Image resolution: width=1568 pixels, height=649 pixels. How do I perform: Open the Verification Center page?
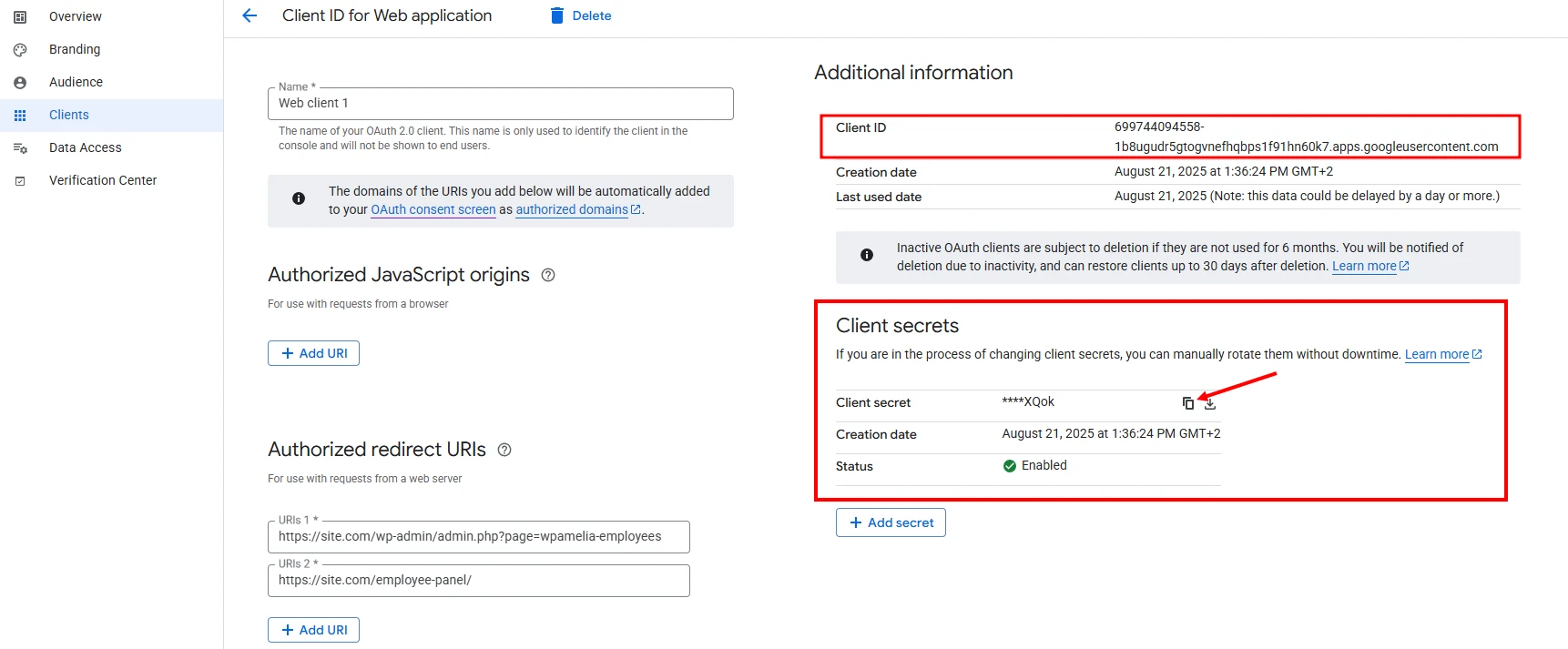[103, 180]
